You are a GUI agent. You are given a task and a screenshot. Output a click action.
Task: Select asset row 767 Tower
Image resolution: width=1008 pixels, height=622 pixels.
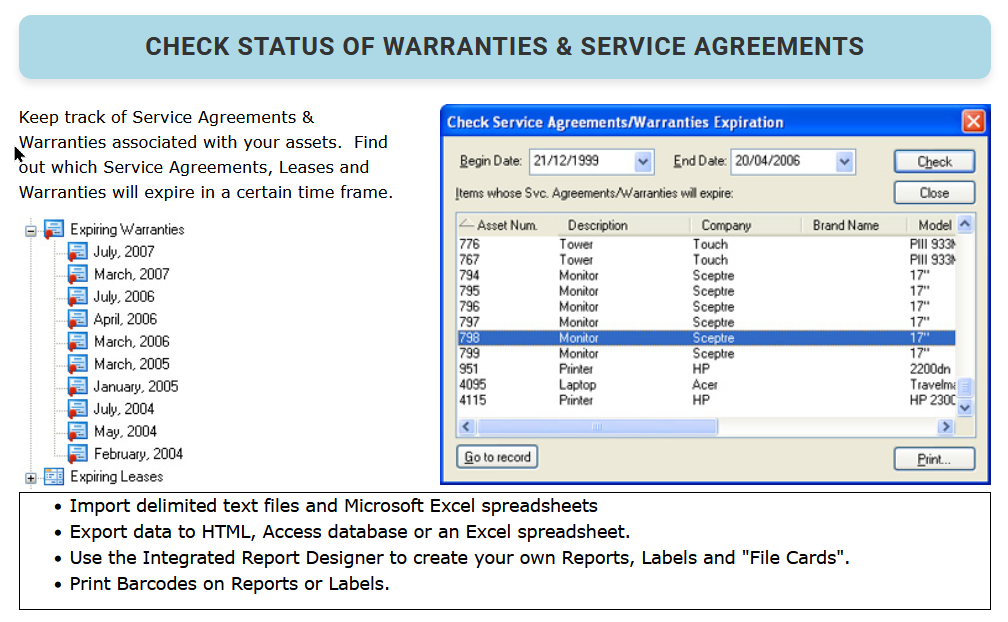tap(706, 260)
